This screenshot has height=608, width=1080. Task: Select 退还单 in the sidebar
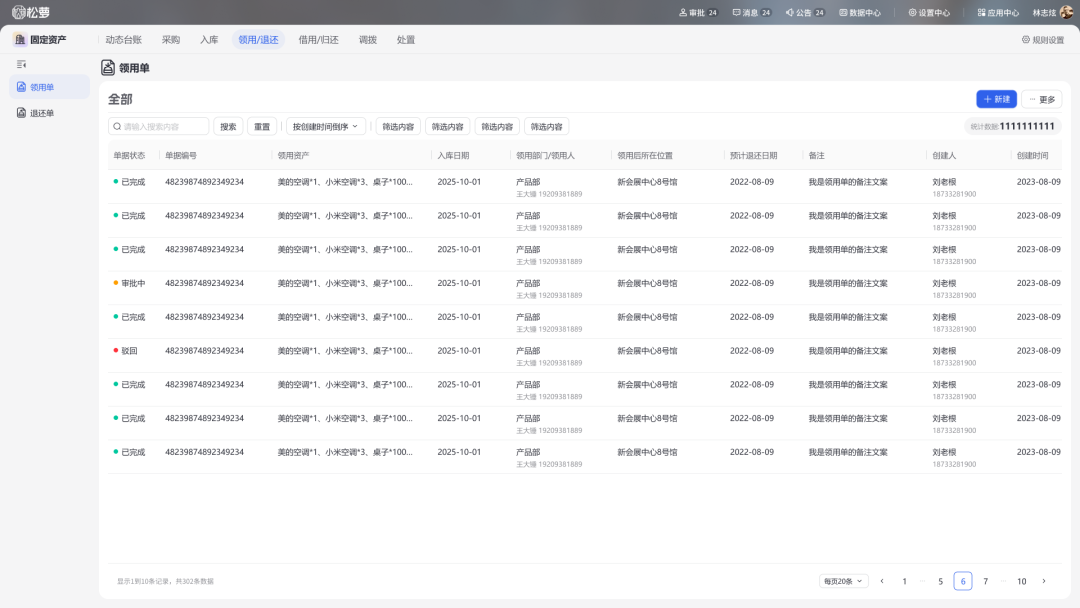[x=42, y=113]
